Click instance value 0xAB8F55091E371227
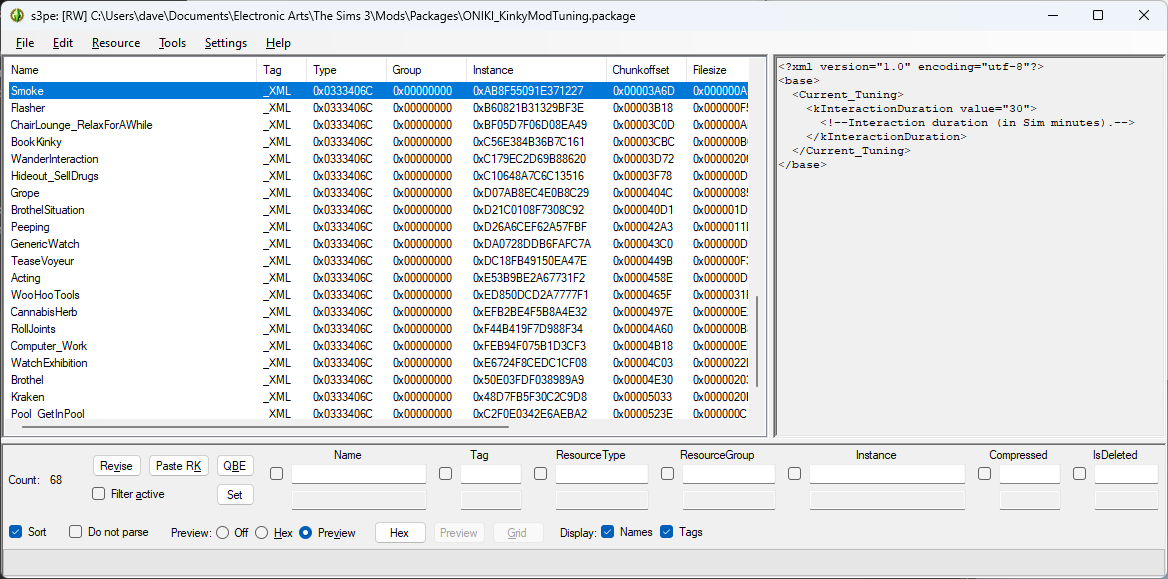The image size is (1168, 579). pos(528,91)
